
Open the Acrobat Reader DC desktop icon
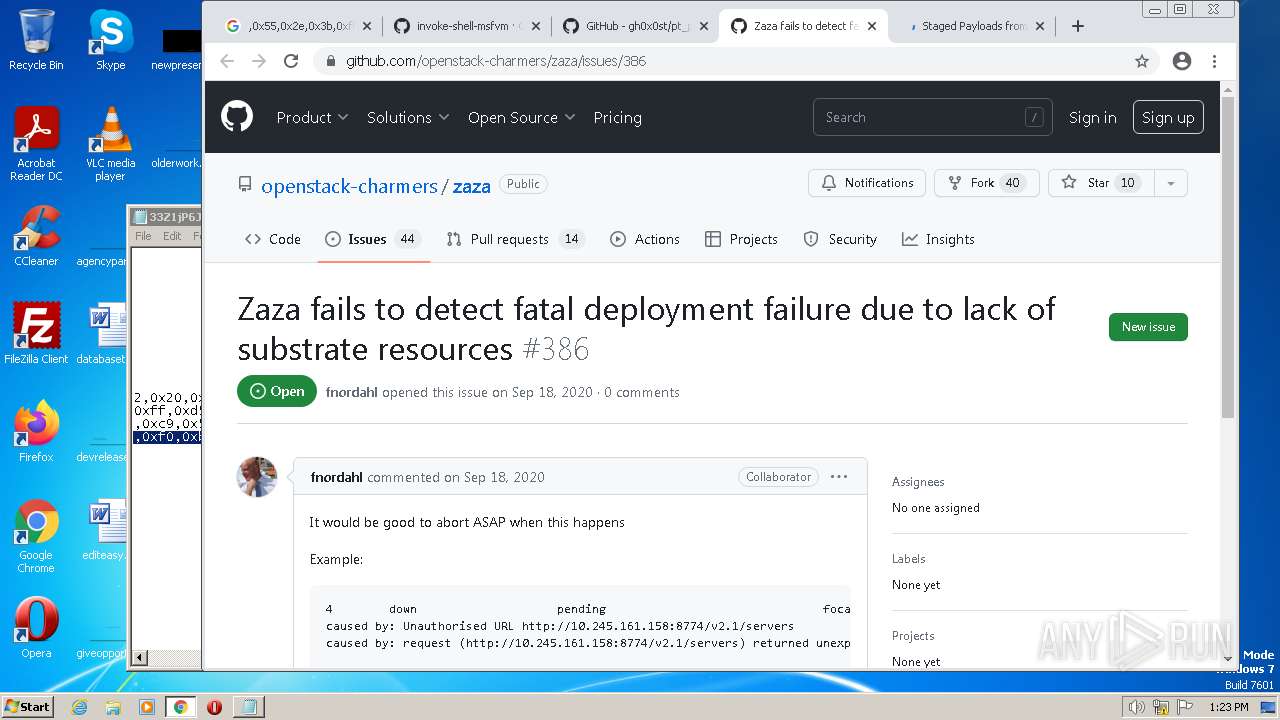36,143
